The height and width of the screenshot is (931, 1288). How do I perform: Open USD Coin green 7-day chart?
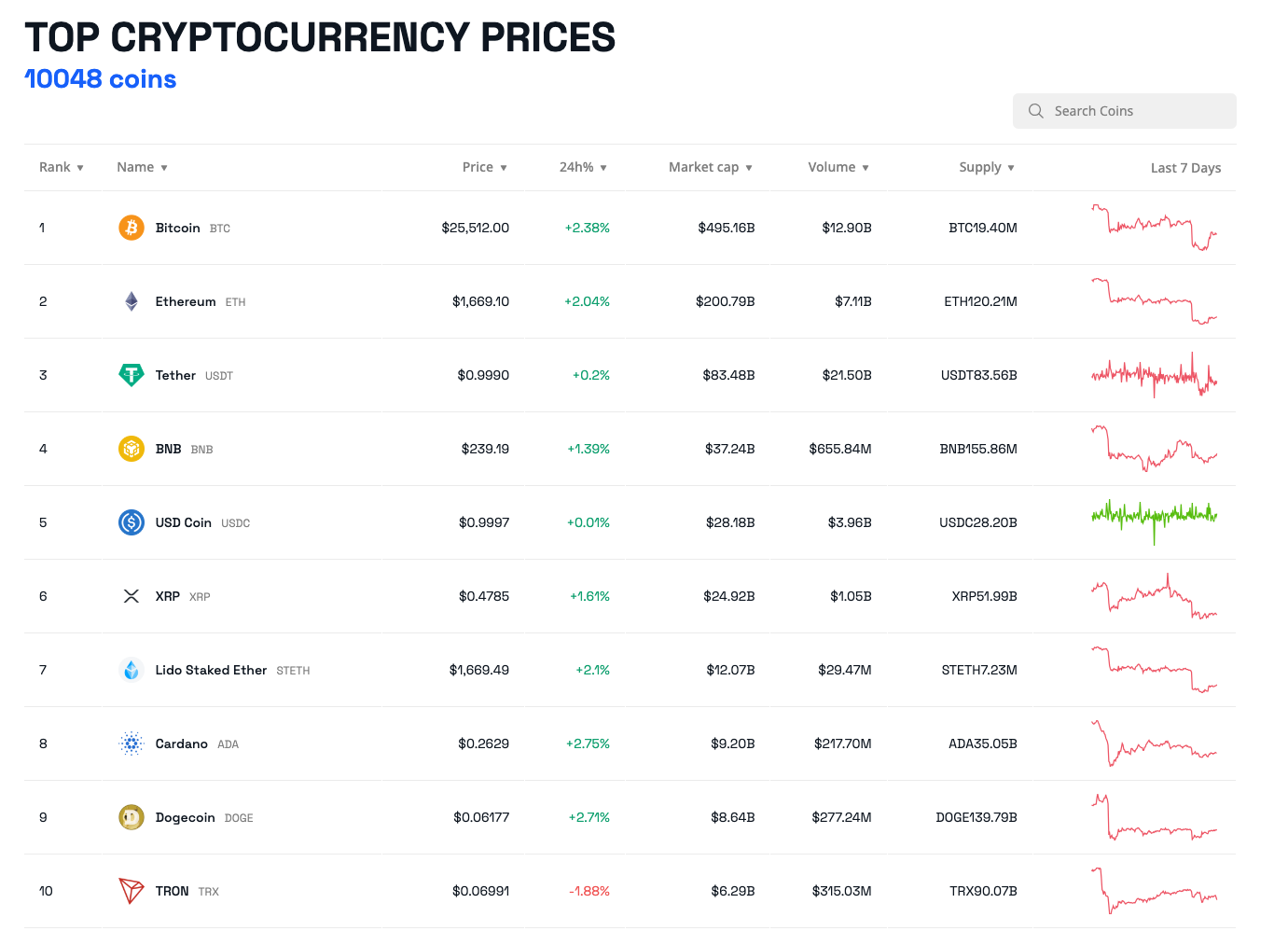1155,516
